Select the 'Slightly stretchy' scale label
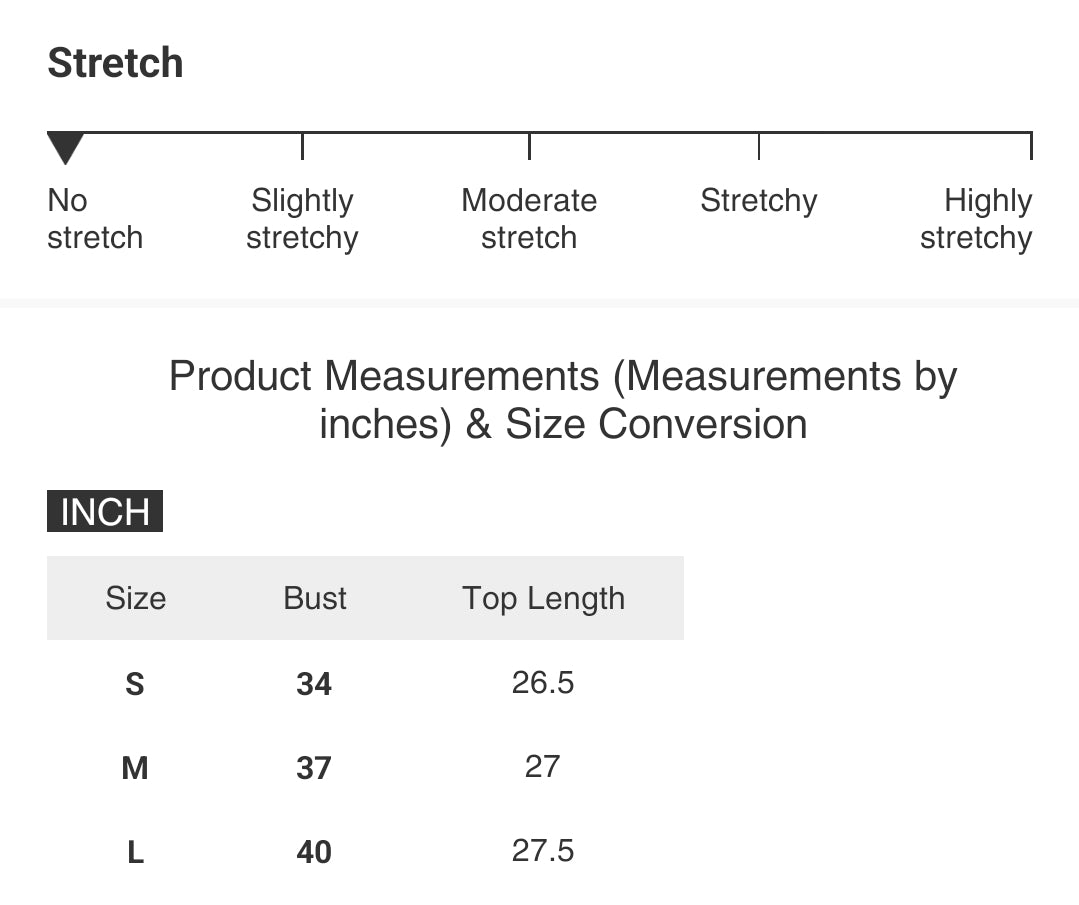 coord(302,219)
